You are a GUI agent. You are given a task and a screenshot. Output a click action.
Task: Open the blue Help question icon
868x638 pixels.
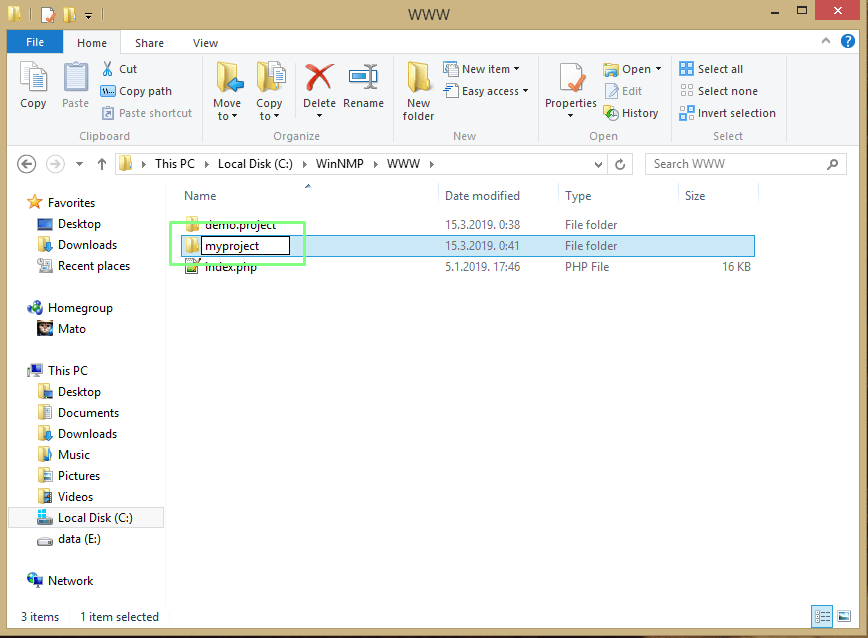(x=848, y=41)
